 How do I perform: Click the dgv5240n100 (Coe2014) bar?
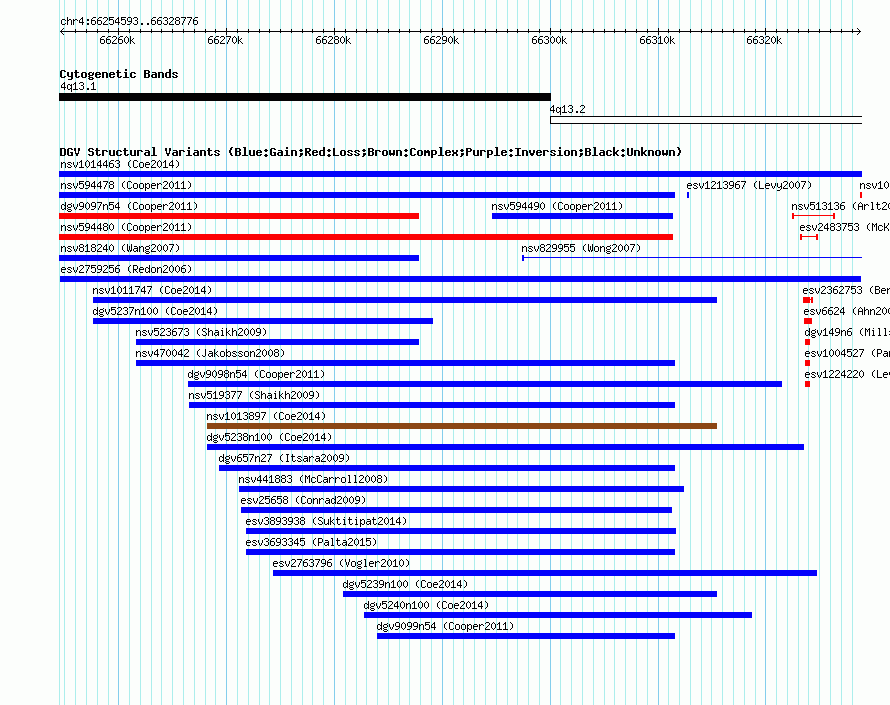click(558, 615)
